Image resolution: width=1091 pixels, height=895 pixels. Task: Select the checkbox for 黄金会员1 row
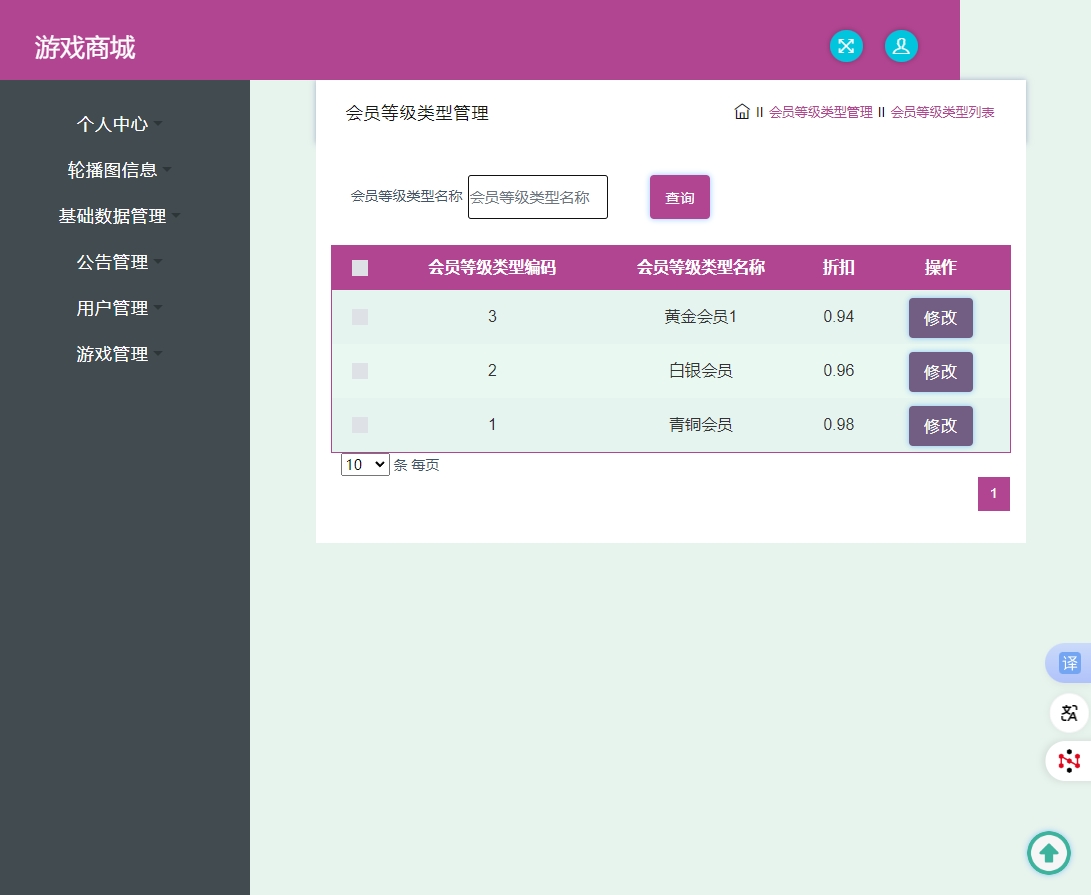coord(360,317)
